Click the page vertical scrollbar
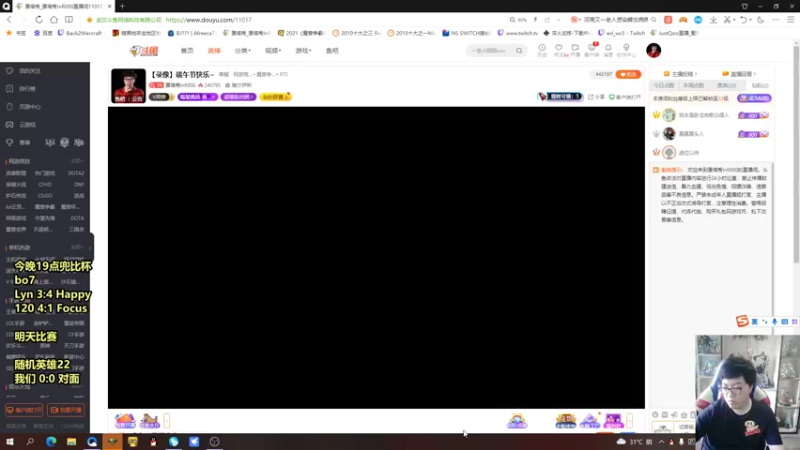This screenshot has height=450, width=800. click(x=796, y=153)
